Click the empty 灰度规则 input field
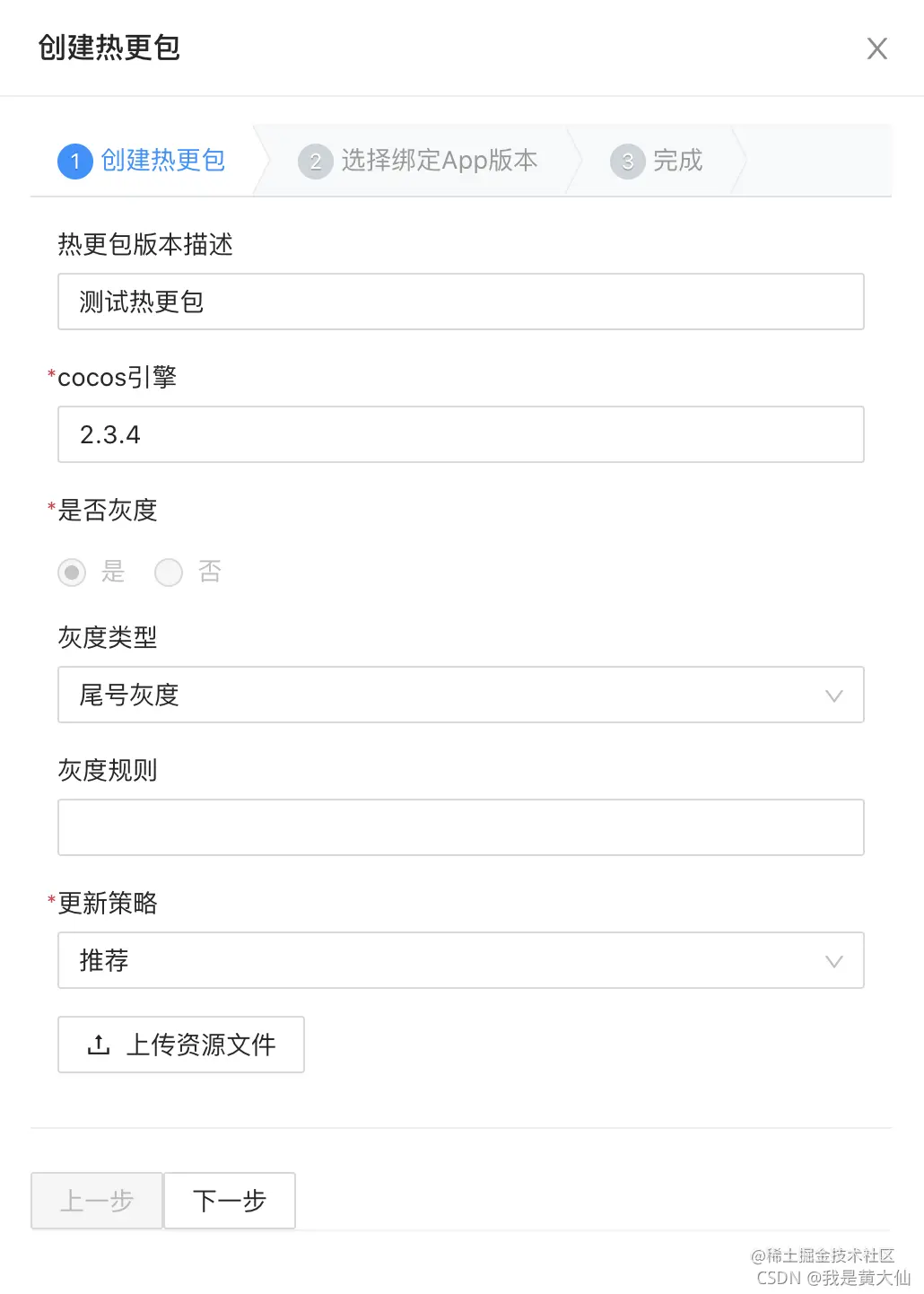924x1294 pixels. pyautogui.click(x=461, y=826)
